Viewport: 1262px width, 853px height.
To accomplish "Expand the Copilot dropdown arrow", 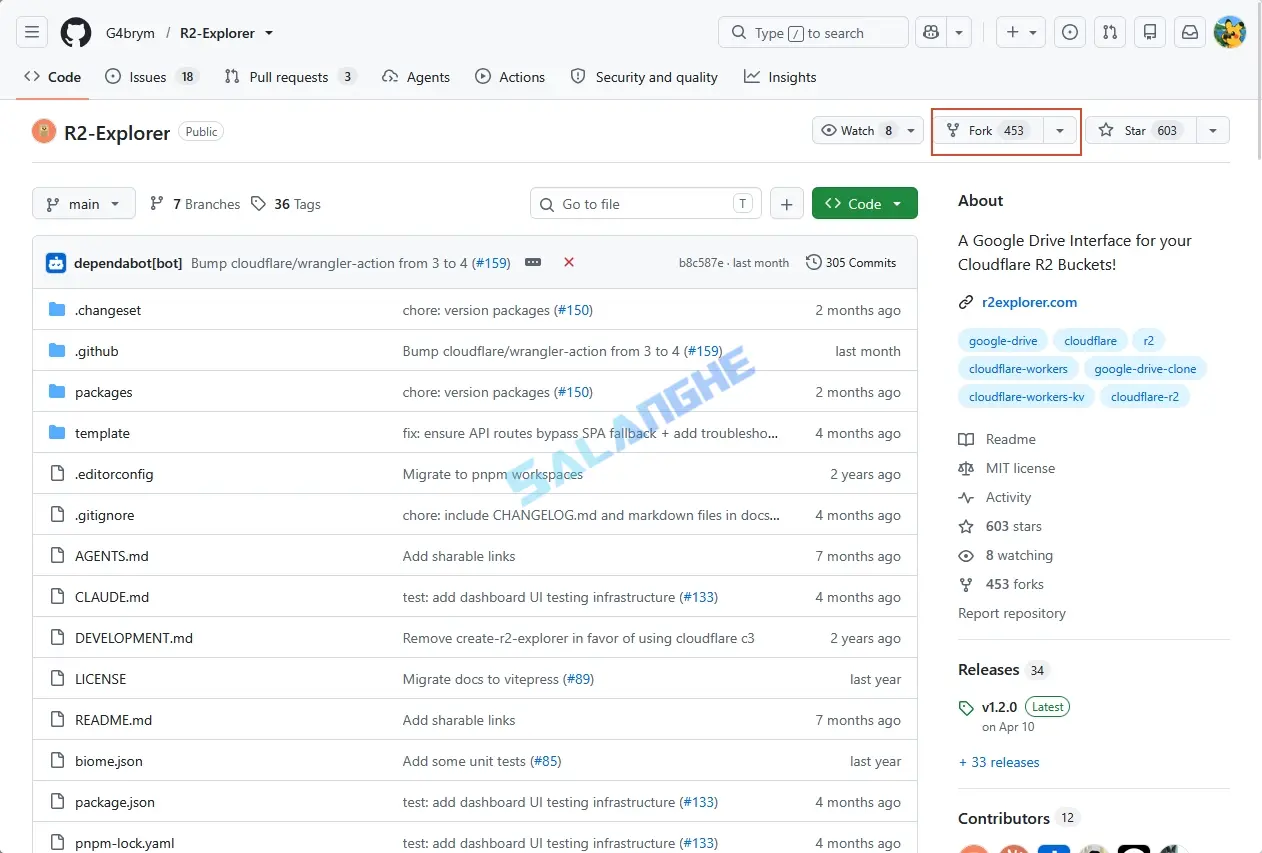I will point(959,32).
